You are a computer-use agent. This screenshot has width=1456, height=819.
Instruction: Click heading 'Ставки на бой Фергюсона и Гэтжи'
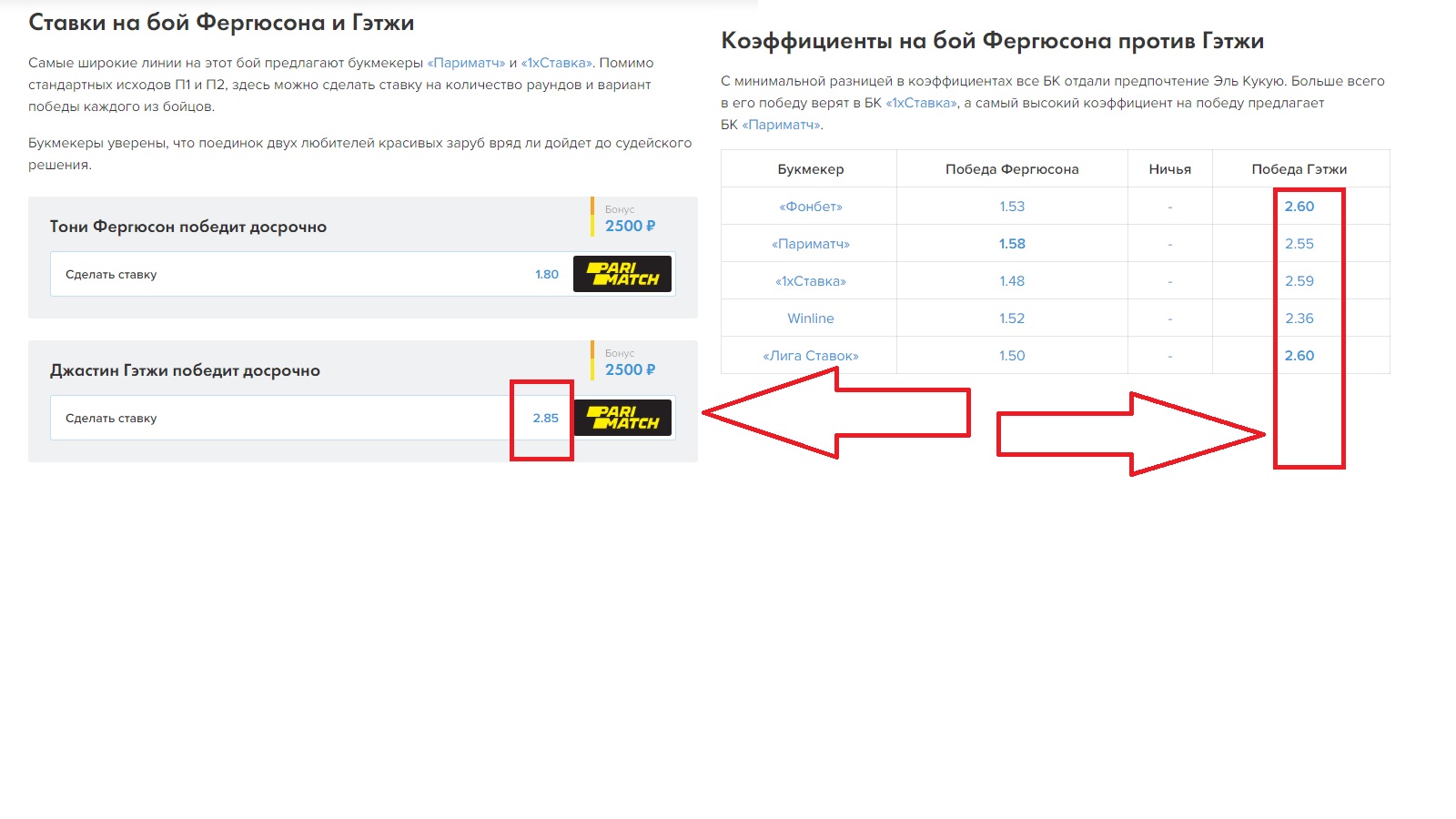tap(221, 23)
